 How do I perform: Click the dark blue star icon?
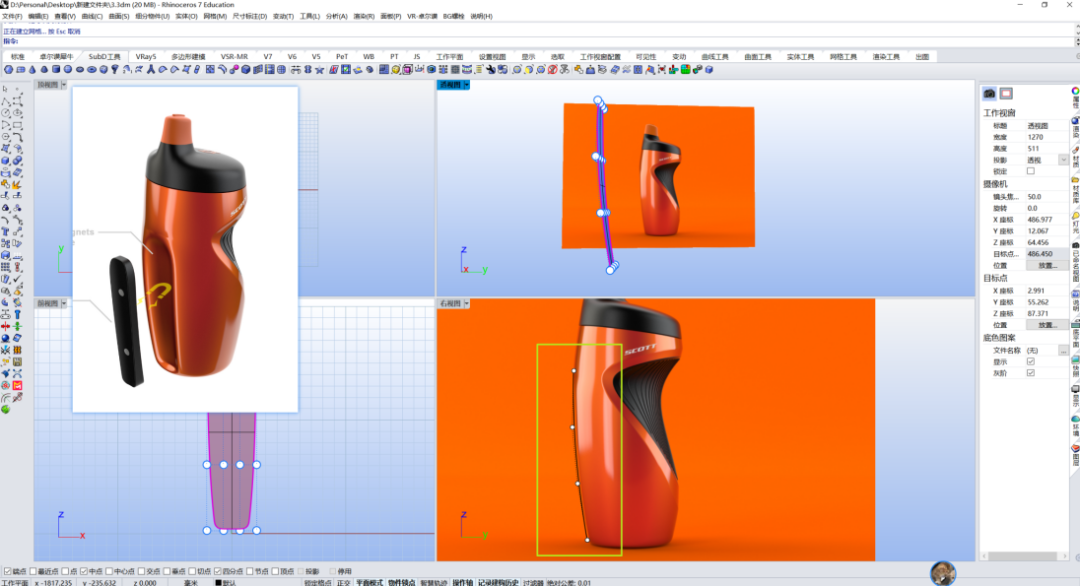(320, 70)
